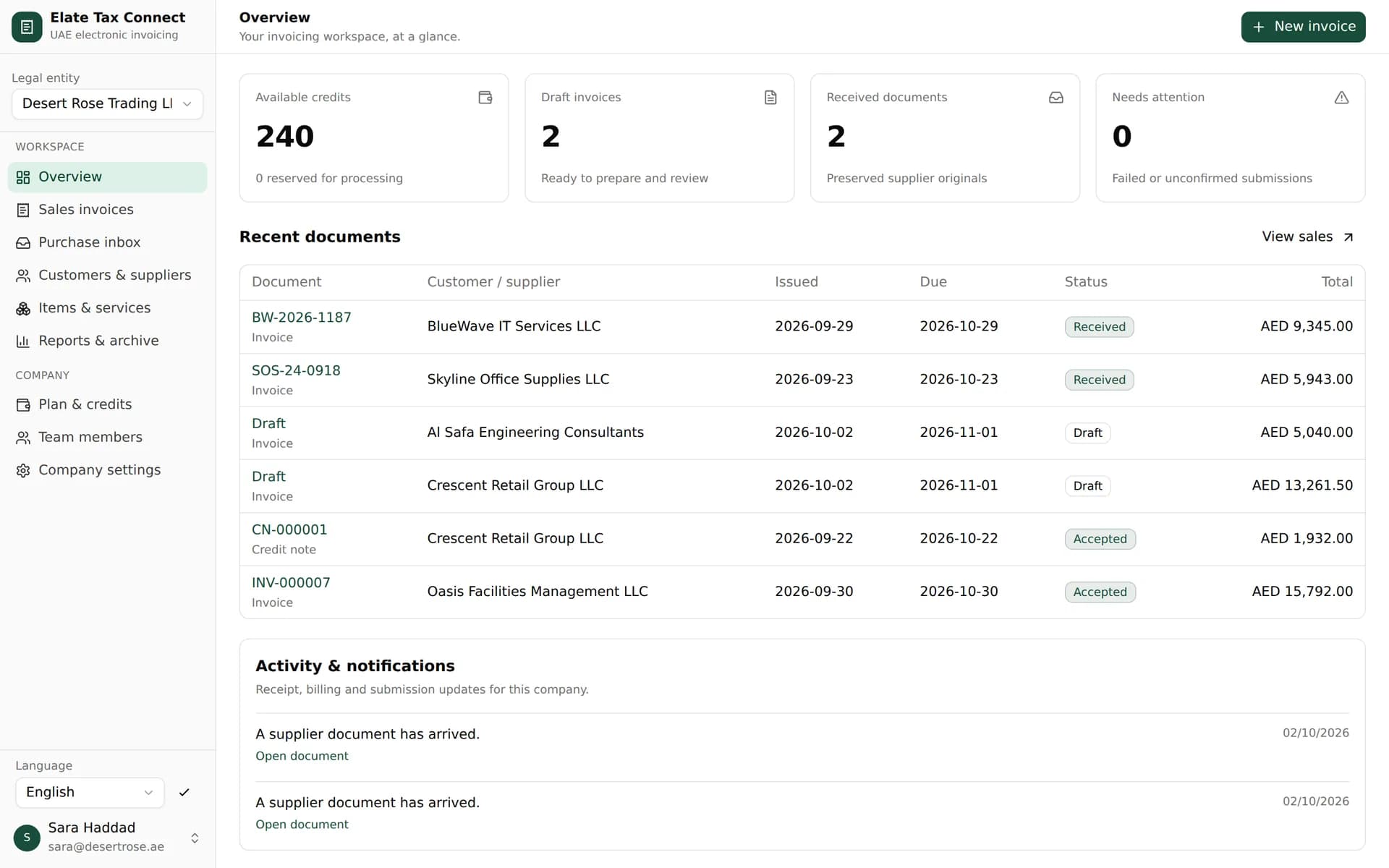1389x868 pixels.
Task: Go to Sales invoices in sidebar
Action: [107, 210]
